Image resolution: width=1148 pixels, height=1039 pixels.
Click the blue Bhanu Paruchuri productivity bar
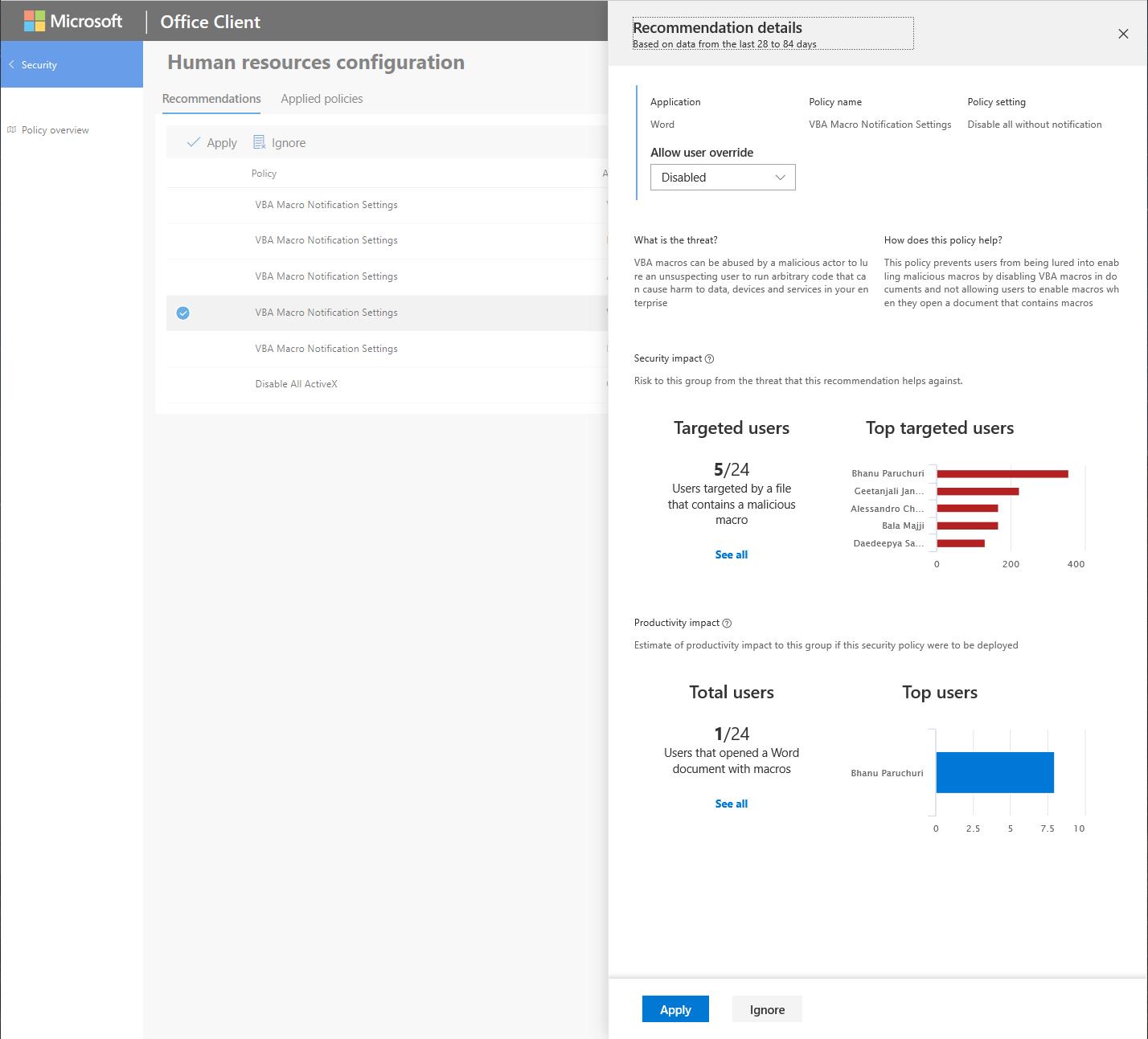tap(995, 772)
